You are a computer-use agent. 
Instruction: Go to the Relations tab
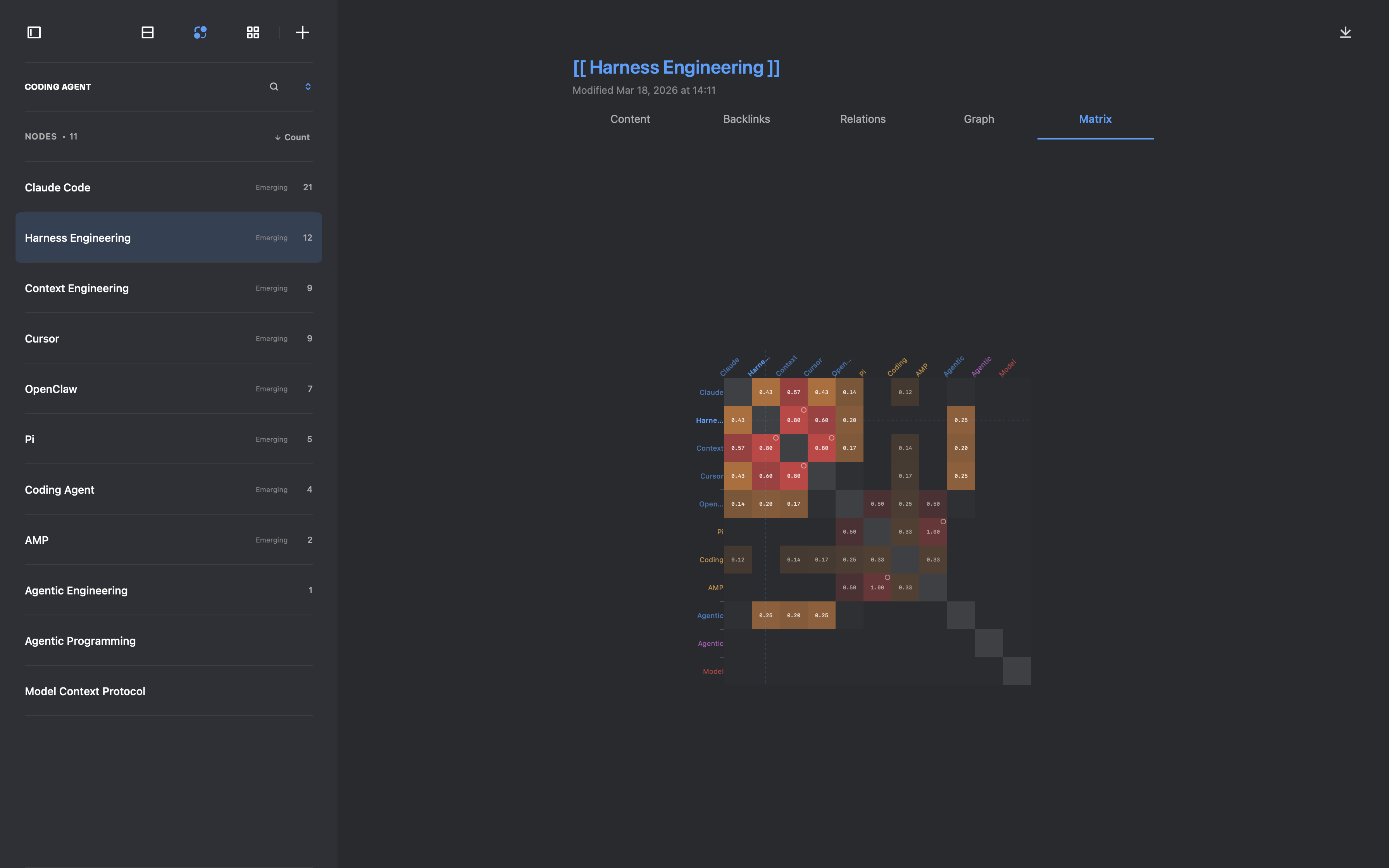[863, 119]
